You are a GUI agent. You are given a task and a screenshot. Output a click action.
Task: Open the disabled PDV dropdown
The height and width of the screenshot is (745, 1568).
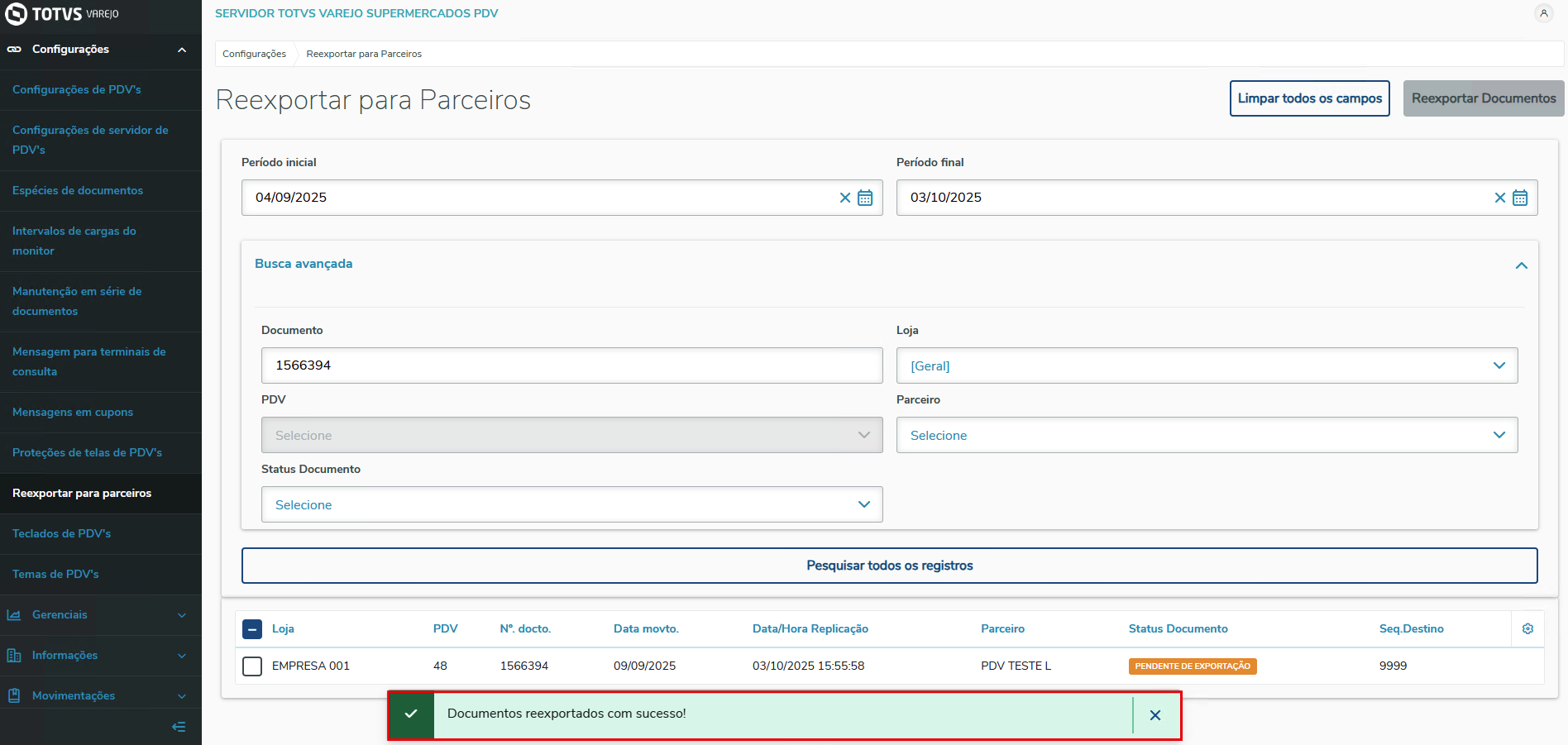pos(571,435)
